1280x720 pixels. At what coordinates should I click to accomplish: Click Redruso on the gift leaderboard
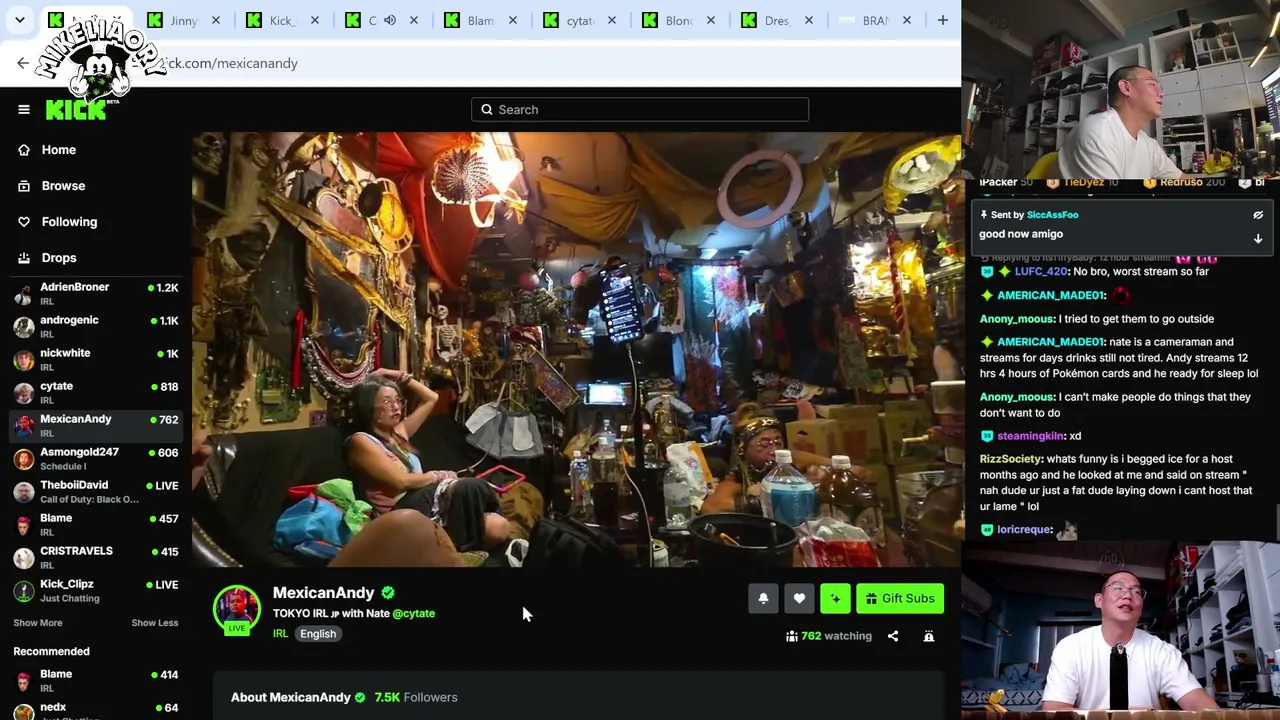click(x=1181, y=183)
